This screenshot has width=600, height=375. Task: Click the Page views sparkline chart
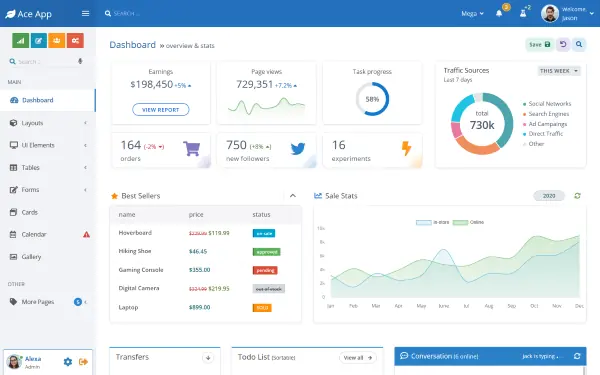[x=266, y=106]
